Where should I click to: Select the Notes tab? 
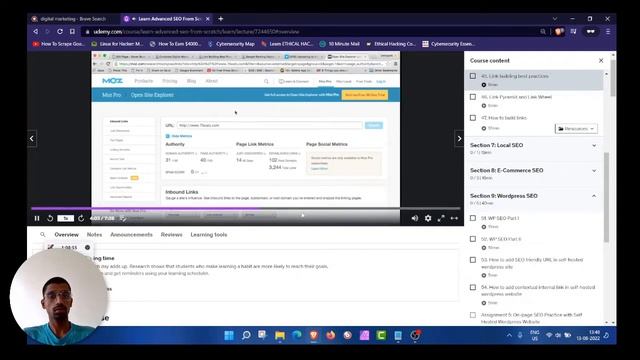[x=94, y=235]
